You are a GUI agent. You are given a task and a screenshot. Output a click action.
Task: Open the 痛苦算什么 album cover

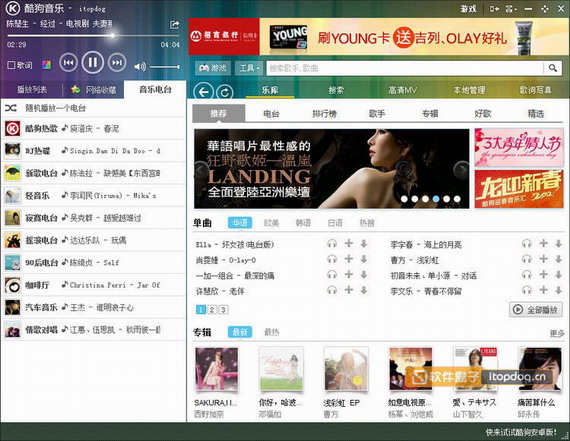[540, 369]
